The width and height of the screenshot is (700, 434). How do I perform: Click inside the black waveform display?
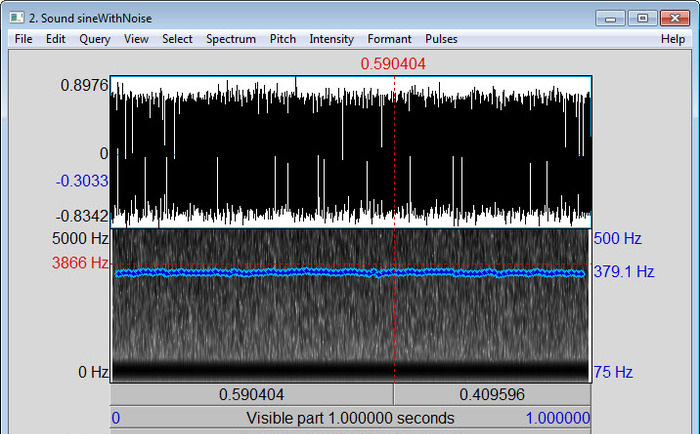pyautogui.click(x=250, y=150)
